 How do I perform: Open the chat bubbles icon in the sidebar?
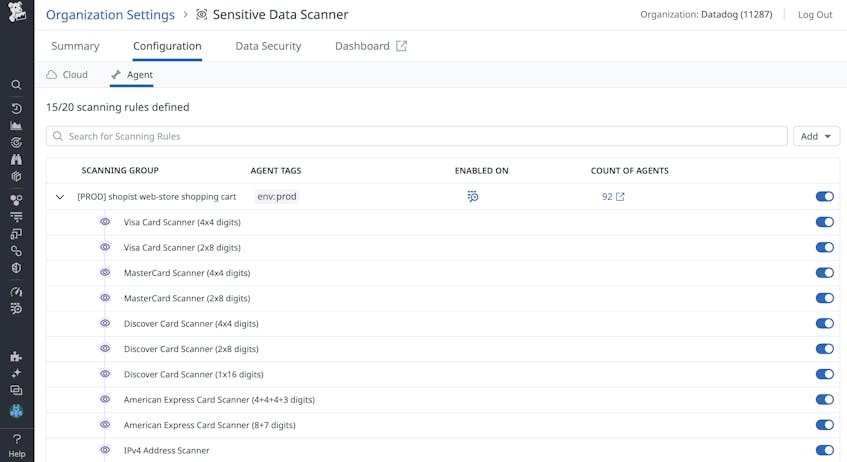16,390
